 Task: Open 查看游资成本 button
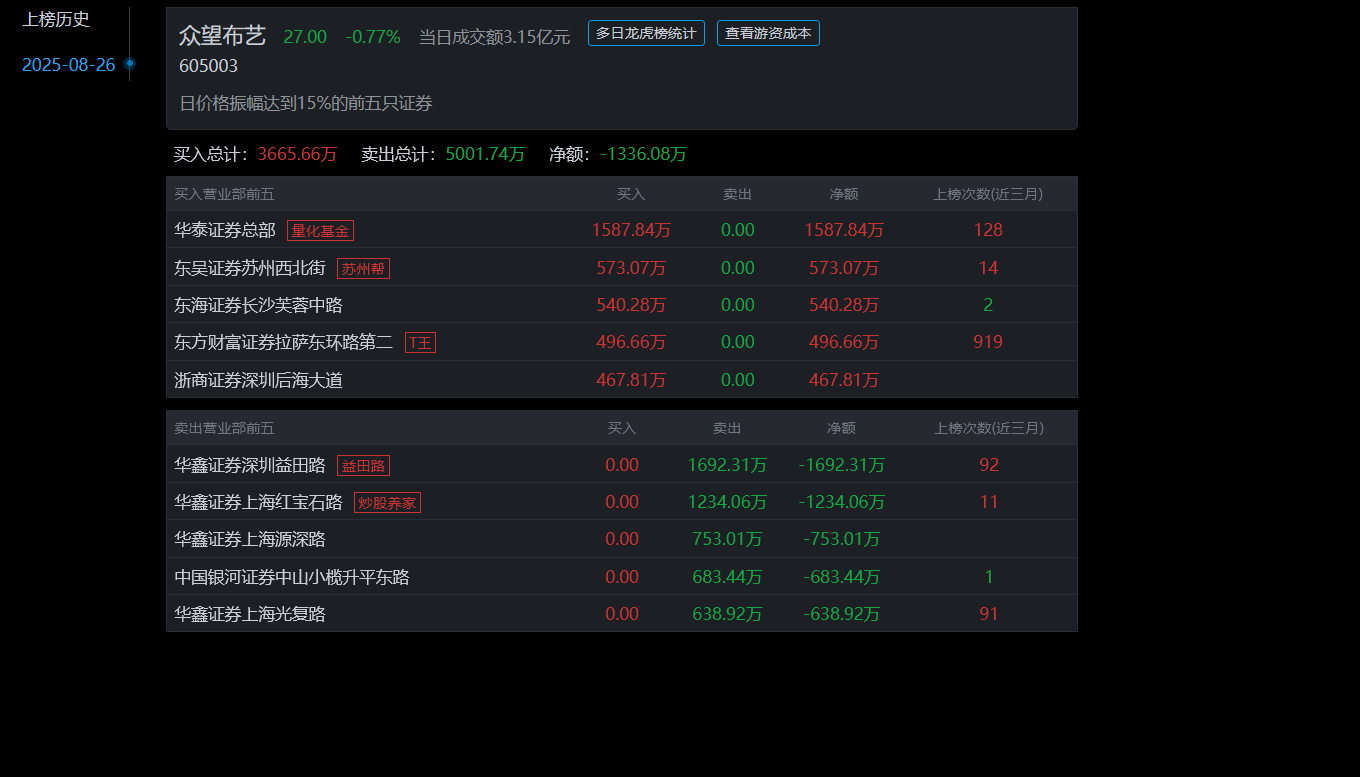point(768,33)
